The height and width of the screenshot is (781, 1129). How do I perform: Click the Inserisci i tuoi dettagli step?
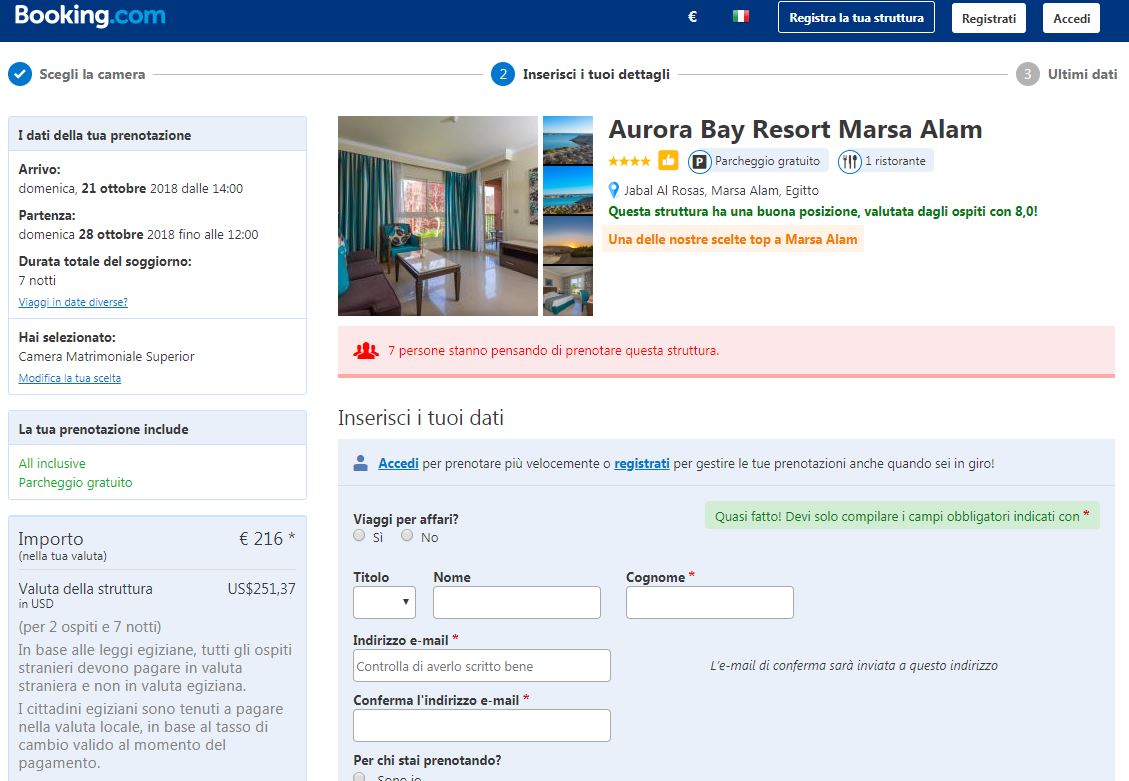[596, 74]
